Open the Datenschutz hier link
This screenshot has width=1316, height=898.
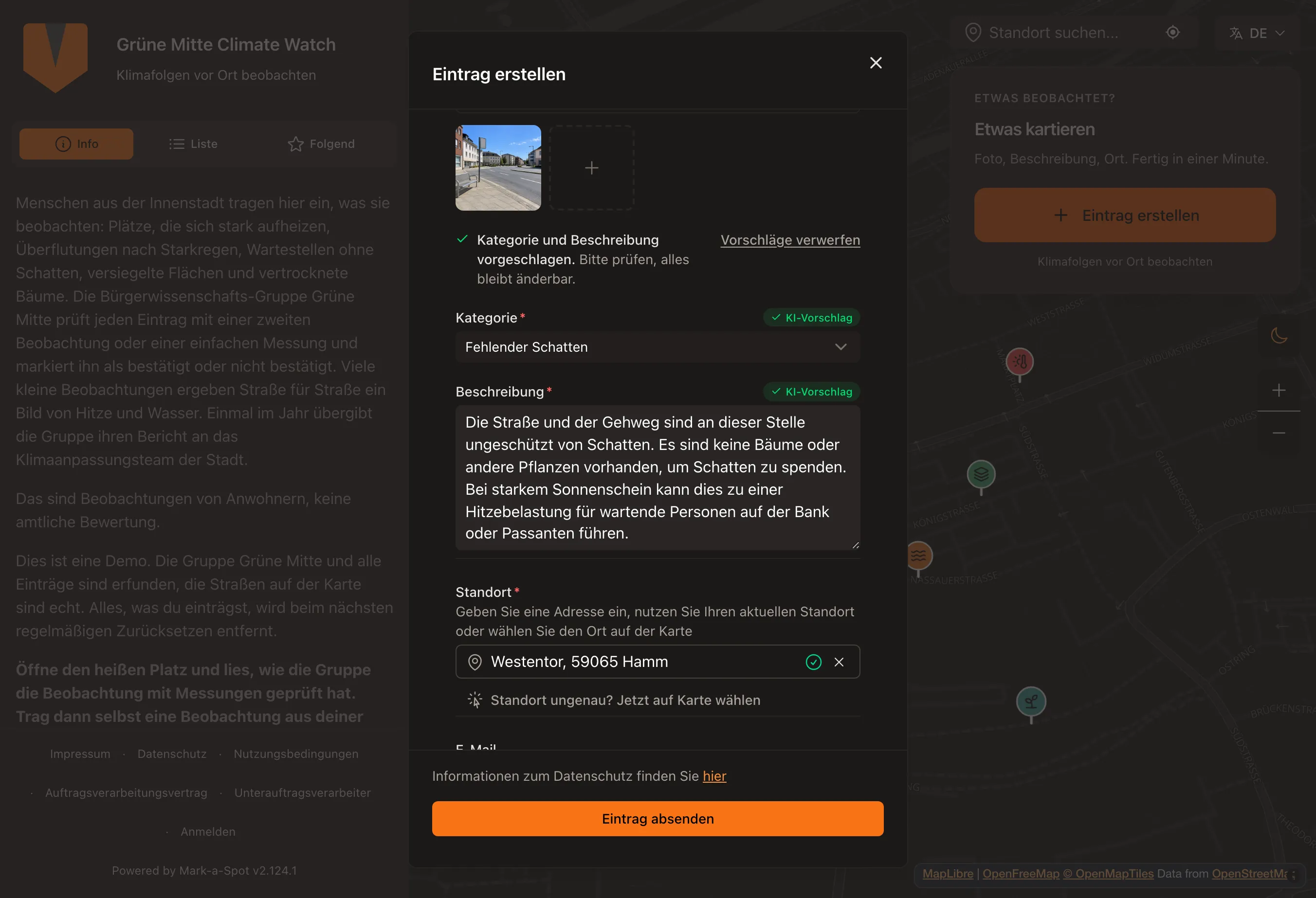pyautogui.click(x=714, y=776)
